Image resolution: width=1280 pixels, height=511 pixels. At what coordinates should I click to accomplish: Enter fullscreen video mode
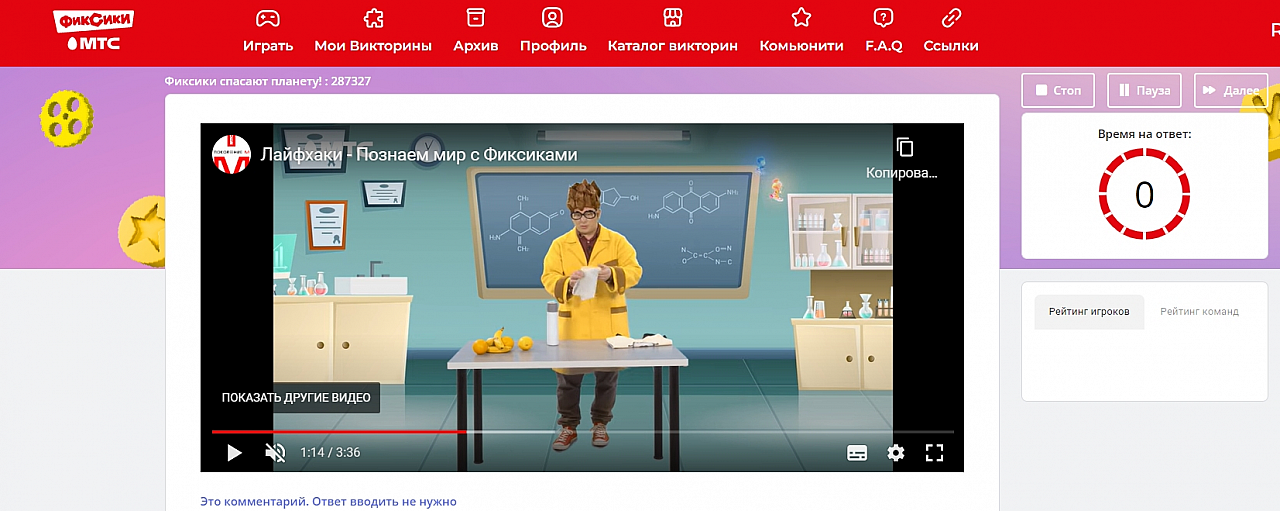point(934,453)
